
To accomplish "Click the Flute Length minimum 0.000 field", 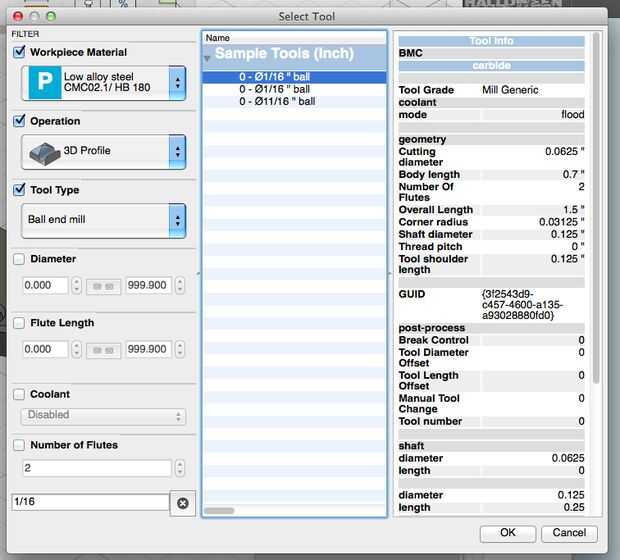I will tap(45, 349).
